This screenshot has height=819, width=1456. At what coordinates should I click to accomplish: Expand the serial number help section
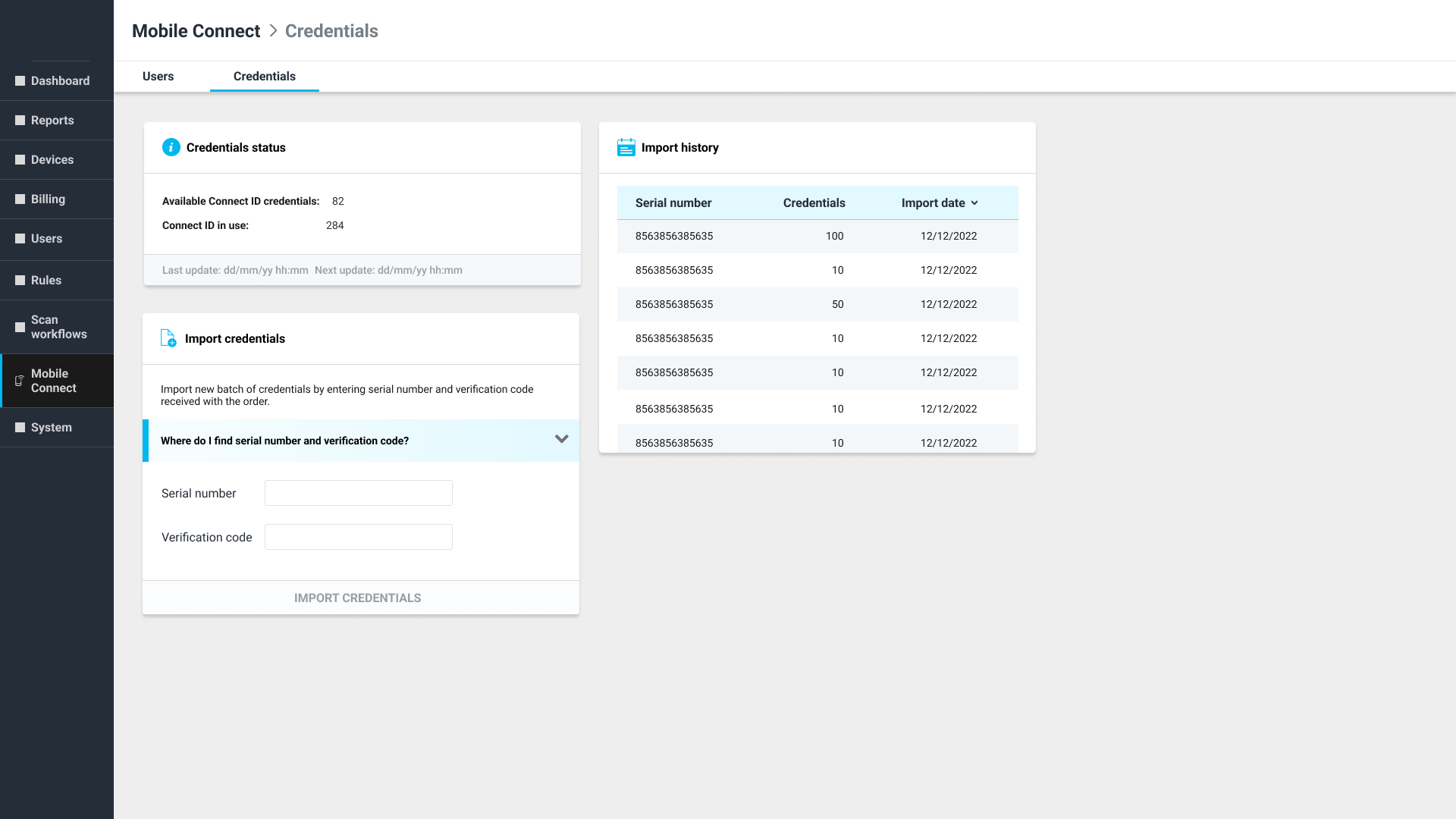coord(561,440)
